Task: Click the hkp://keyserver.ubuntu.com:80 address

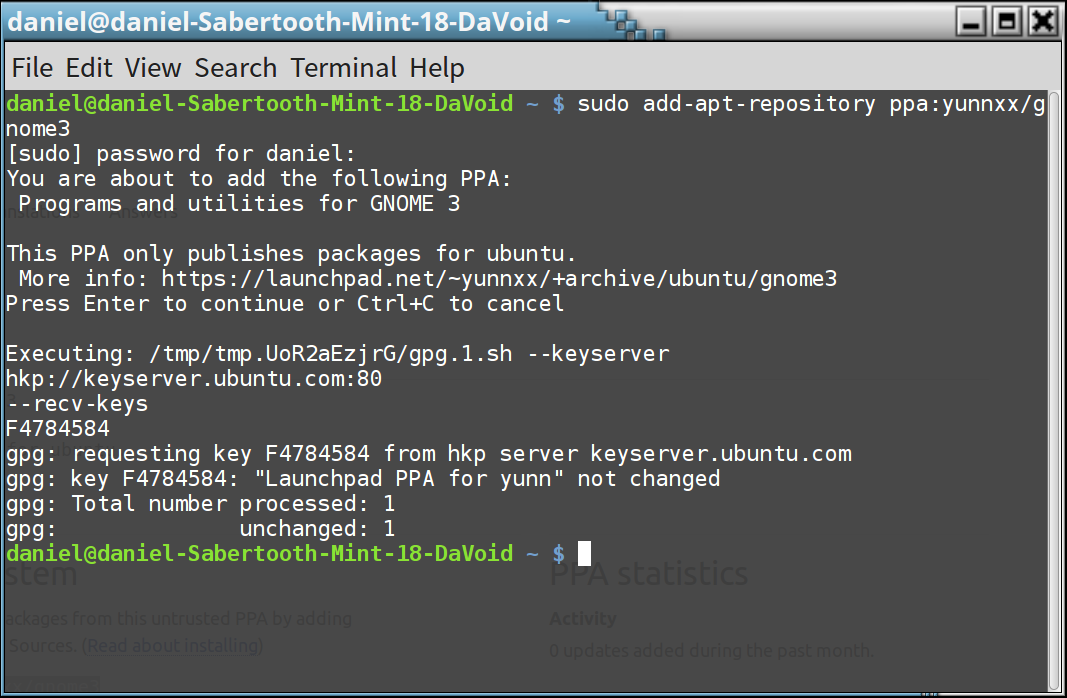Action: pos(194,379)
